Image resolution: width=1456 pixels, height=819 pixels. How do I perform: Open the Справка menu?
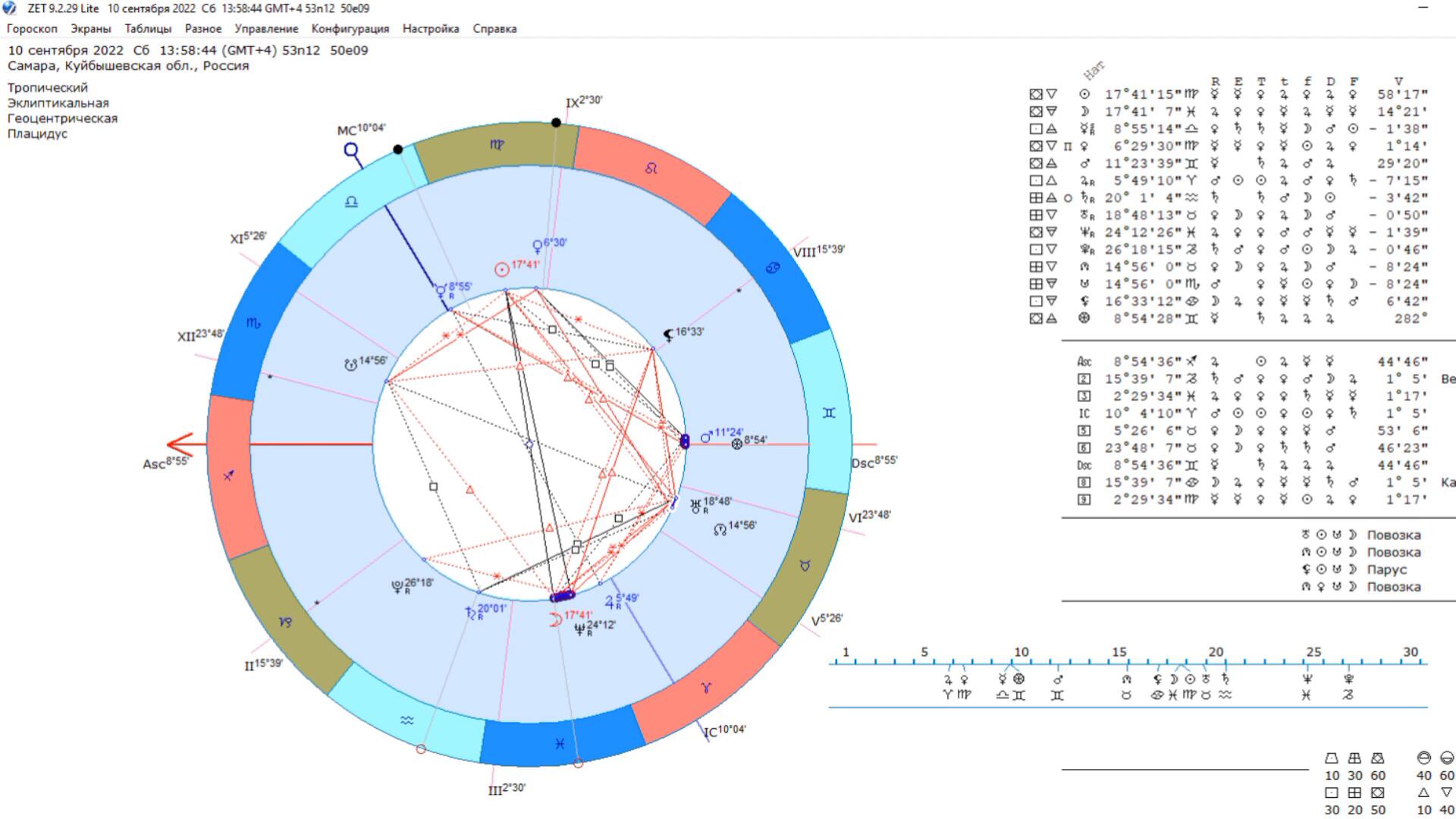(x=494, y=29)
